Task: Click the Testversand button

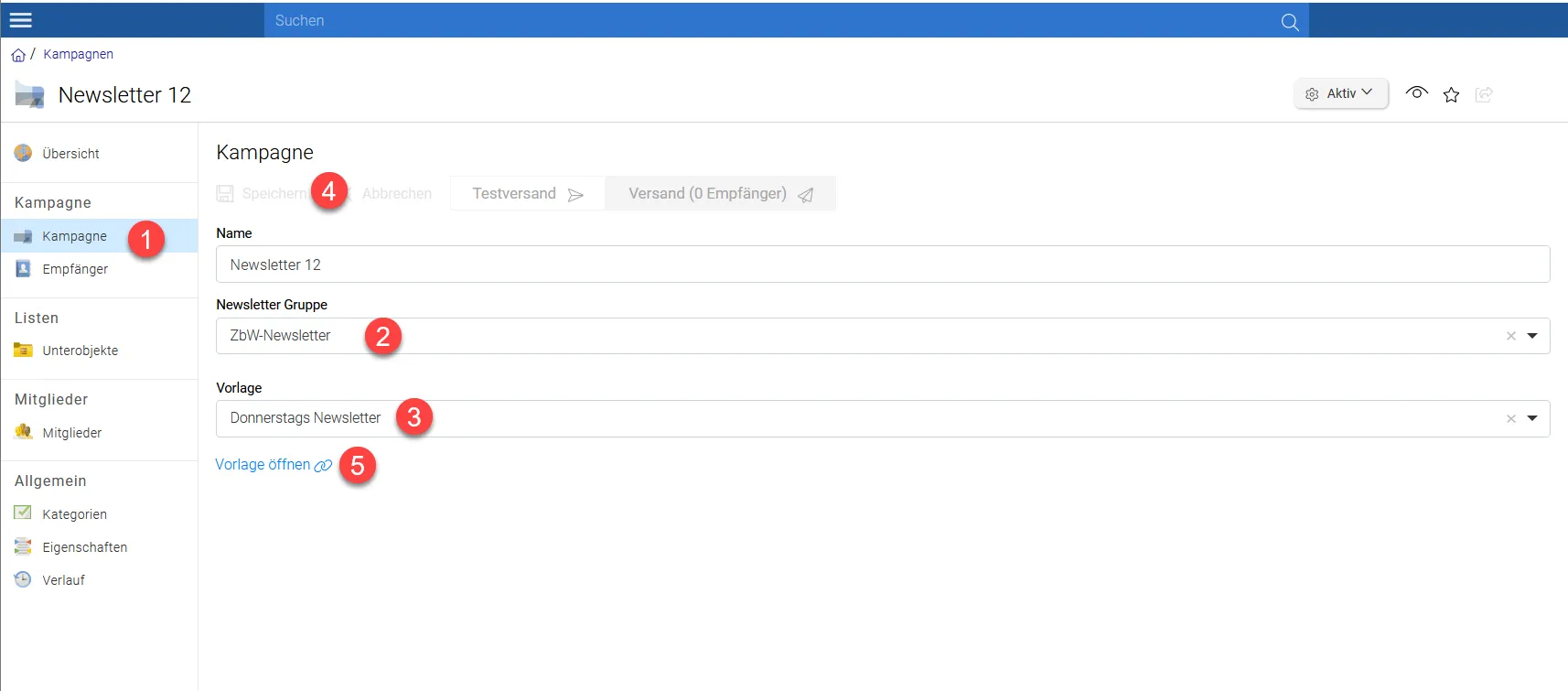Action: pos(528,194)
